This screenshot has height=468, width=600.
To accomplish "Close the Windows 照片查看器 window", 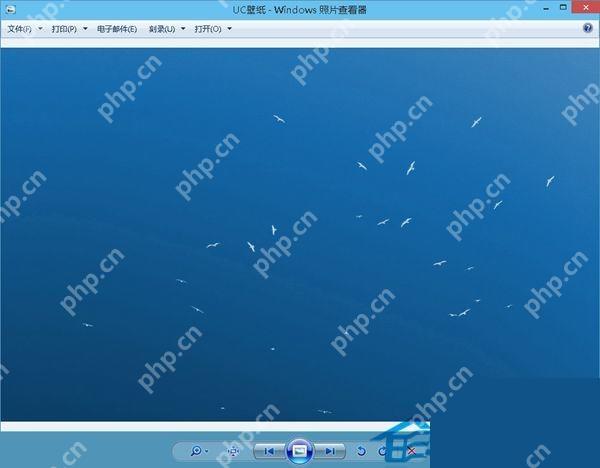I will point(585,8).
